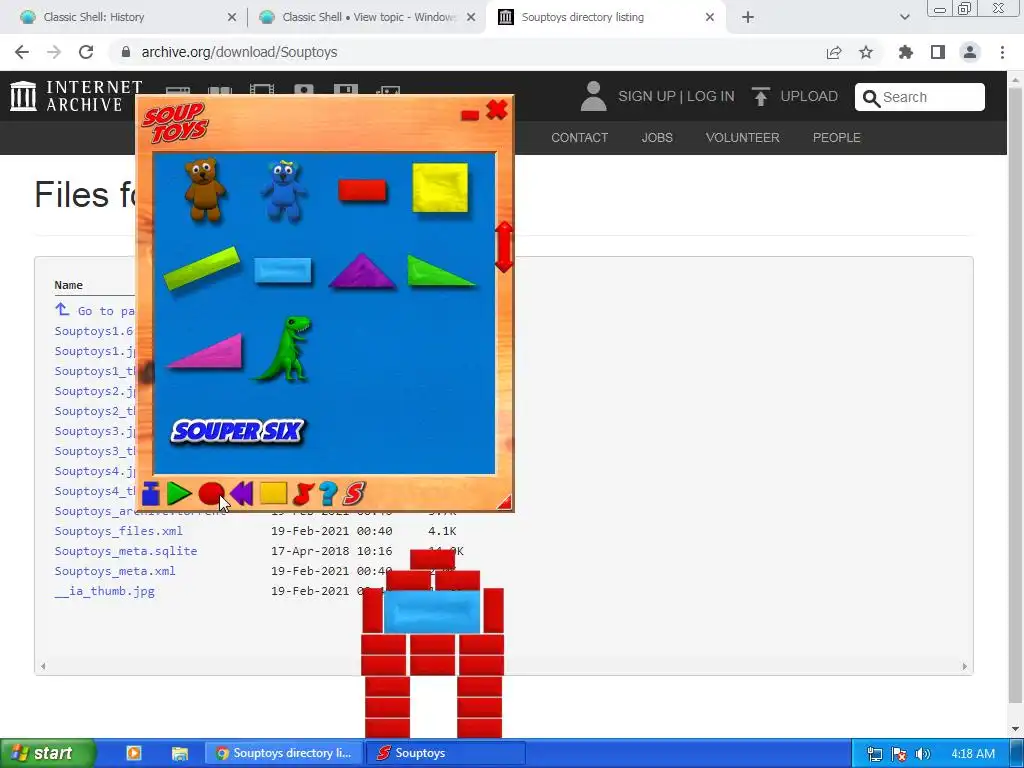Open the __ia_thumb.jpg link
This screenshot has width=1024, height=768.
[x=104, y=591]
